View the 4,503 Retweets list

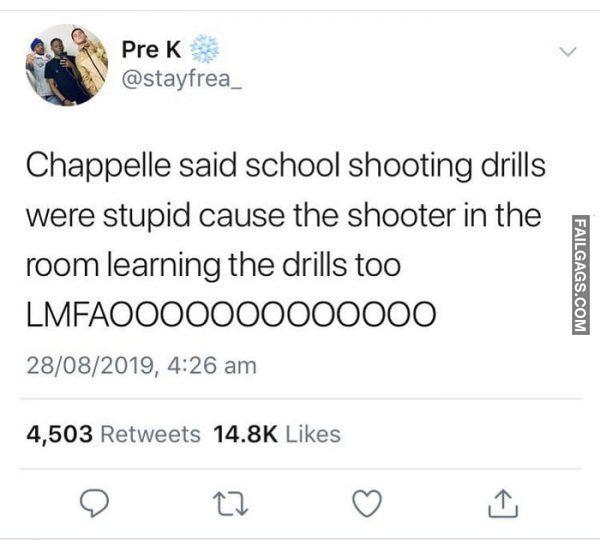point(113,434)
